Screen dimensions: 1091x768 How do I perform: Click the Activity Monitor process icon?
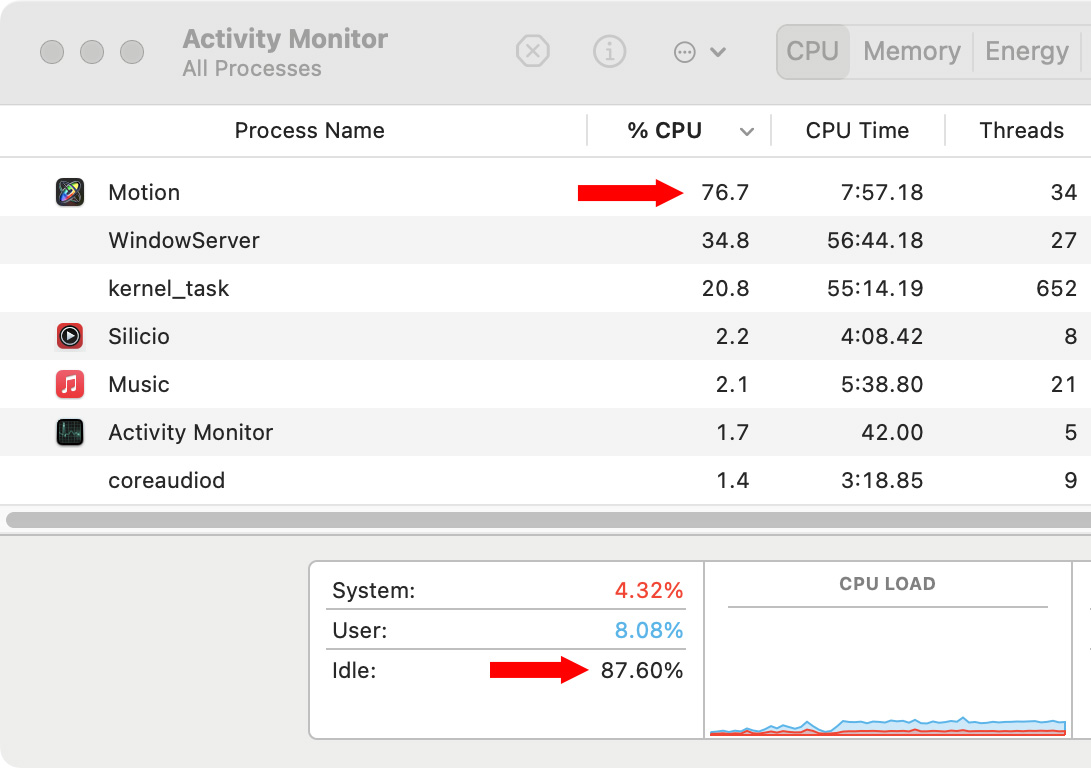point(70,432)
